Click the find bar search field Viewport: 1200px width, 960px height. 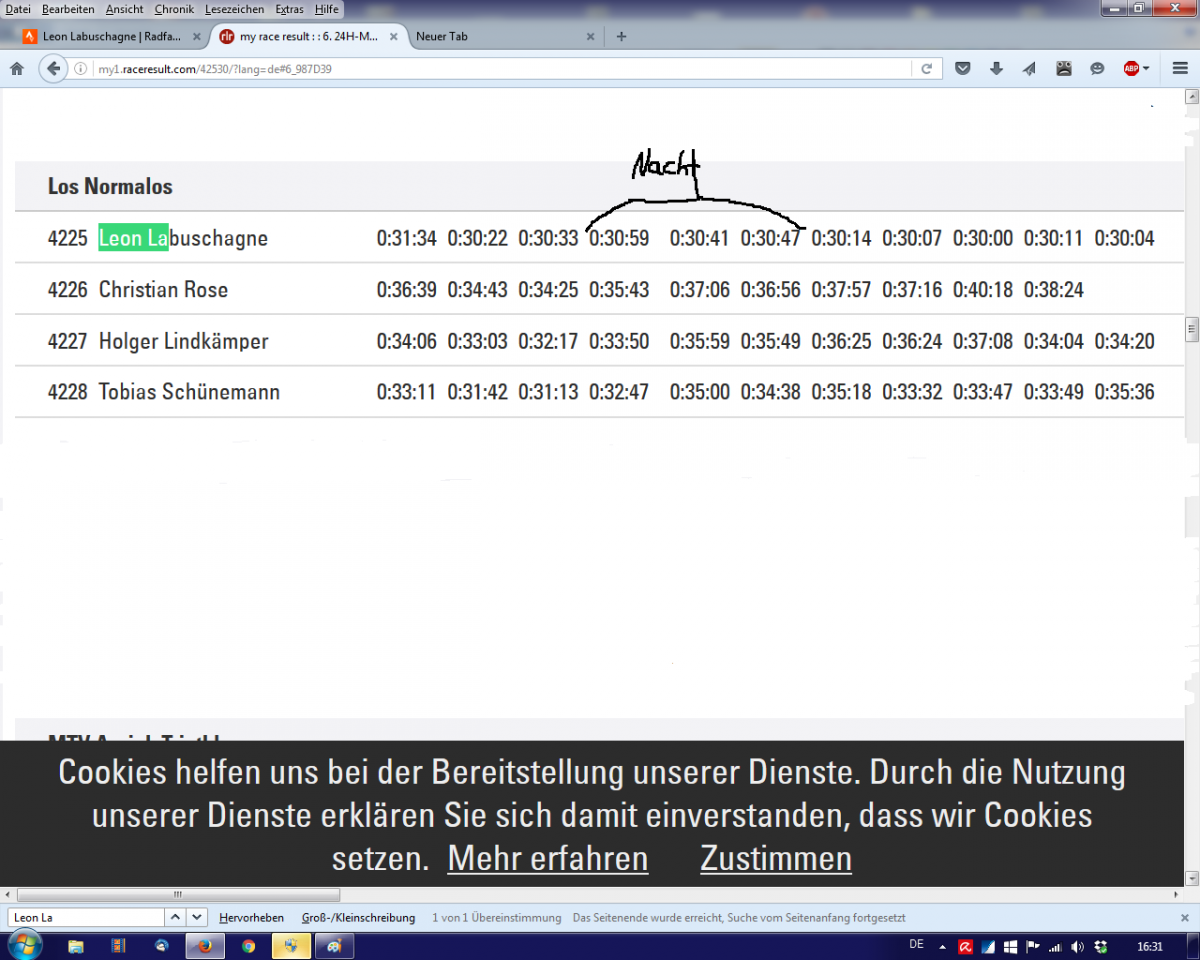[86, 917]
